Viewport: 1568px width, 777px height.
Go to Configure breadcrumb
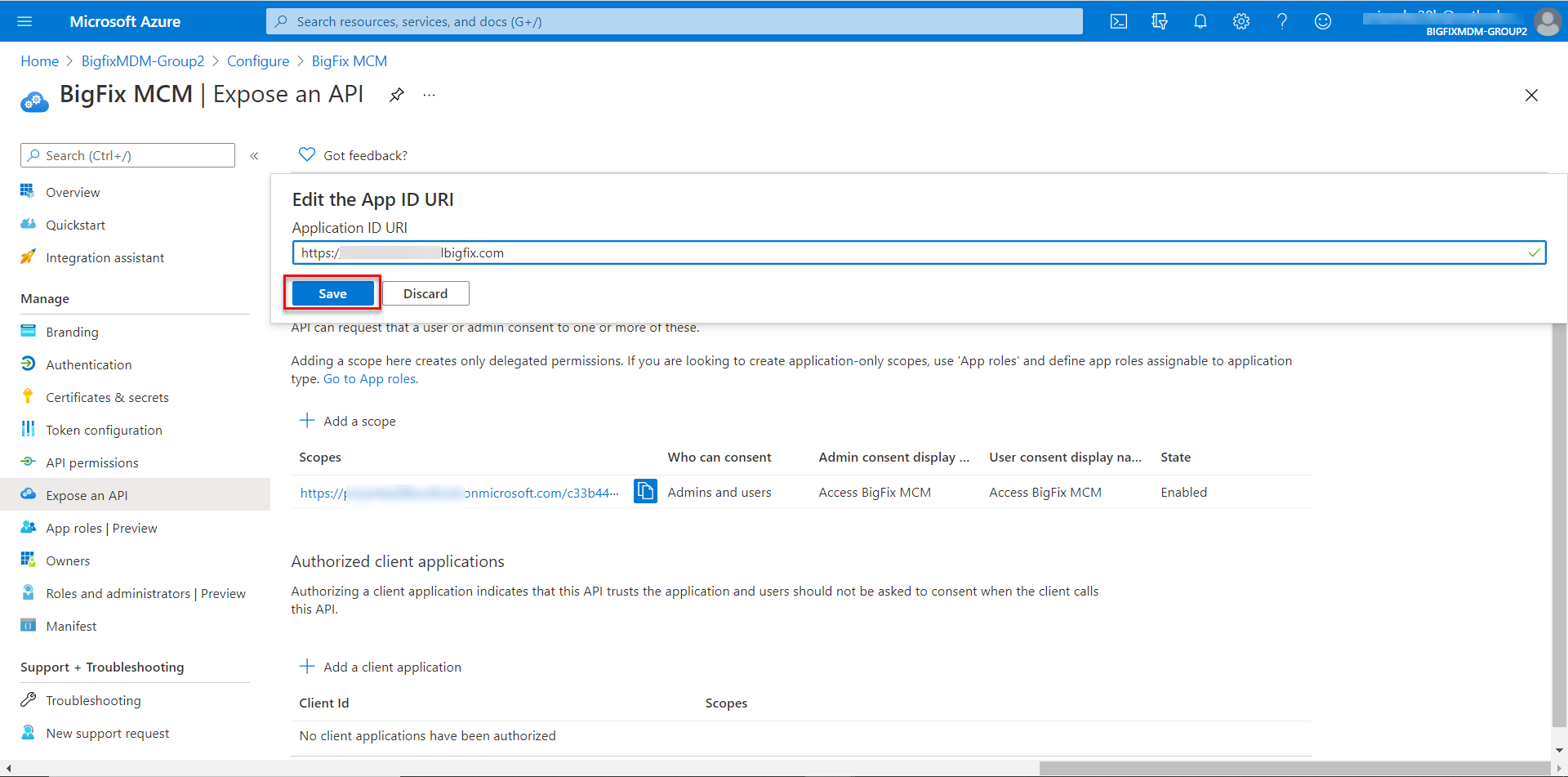click(258, 61)
